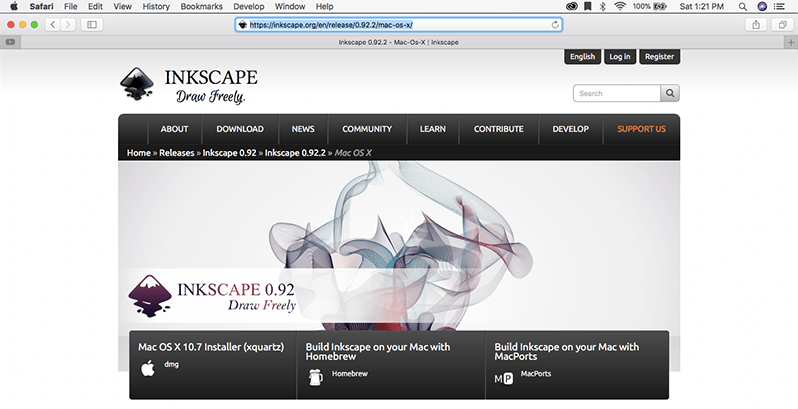Viewport: 798px width, 409px height.
Task: Click the Log in button
Action: [x=620, y=56]
